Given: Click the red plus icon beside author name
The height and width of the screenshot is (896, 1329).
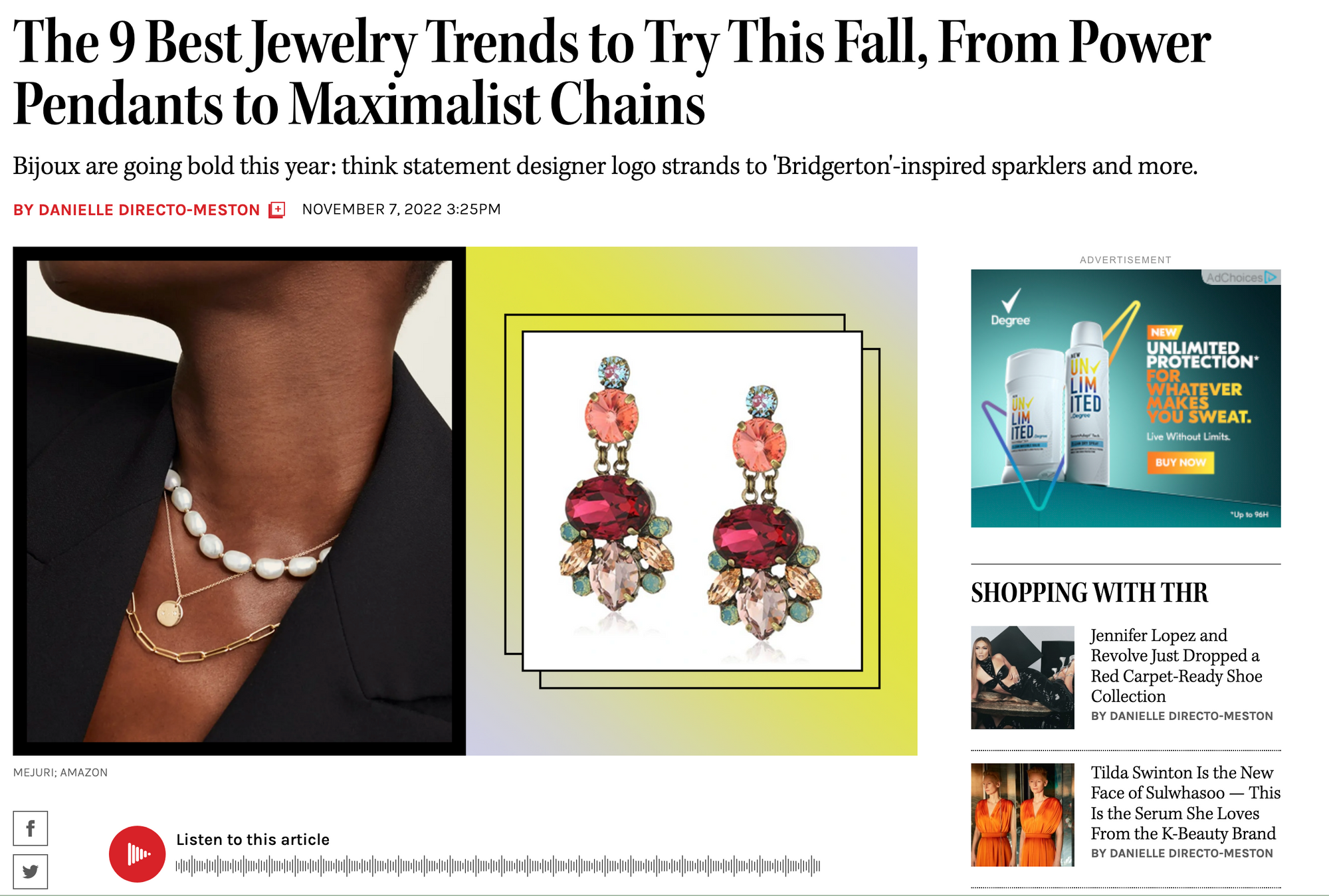Looking at the screenshot, I should [277, 210].
